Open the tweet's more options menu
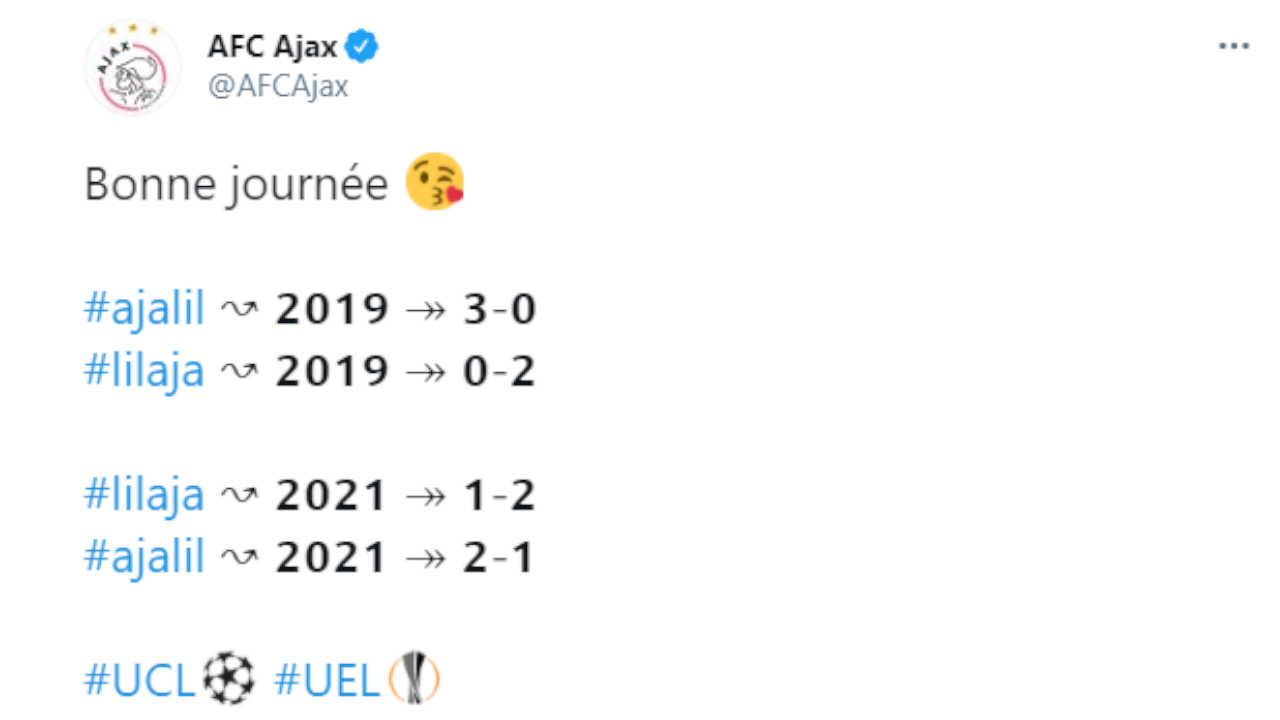The width and height of the screenshot is (1280, 720). [1234, 47]
